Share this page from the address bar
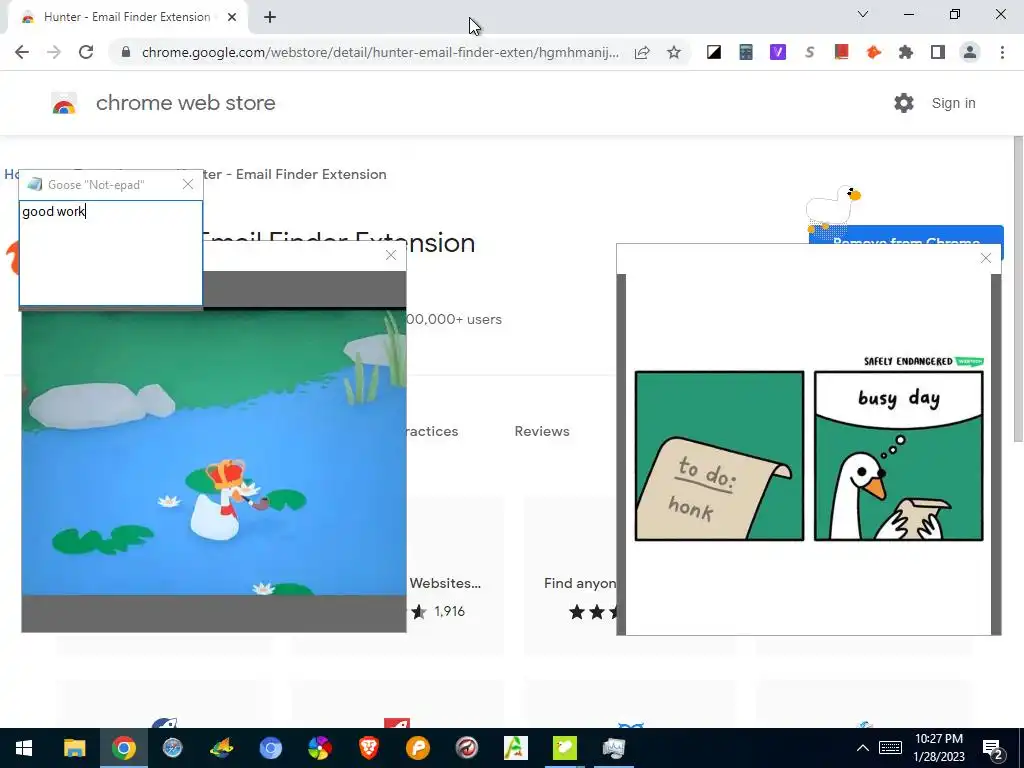 (x=642, y=52)
